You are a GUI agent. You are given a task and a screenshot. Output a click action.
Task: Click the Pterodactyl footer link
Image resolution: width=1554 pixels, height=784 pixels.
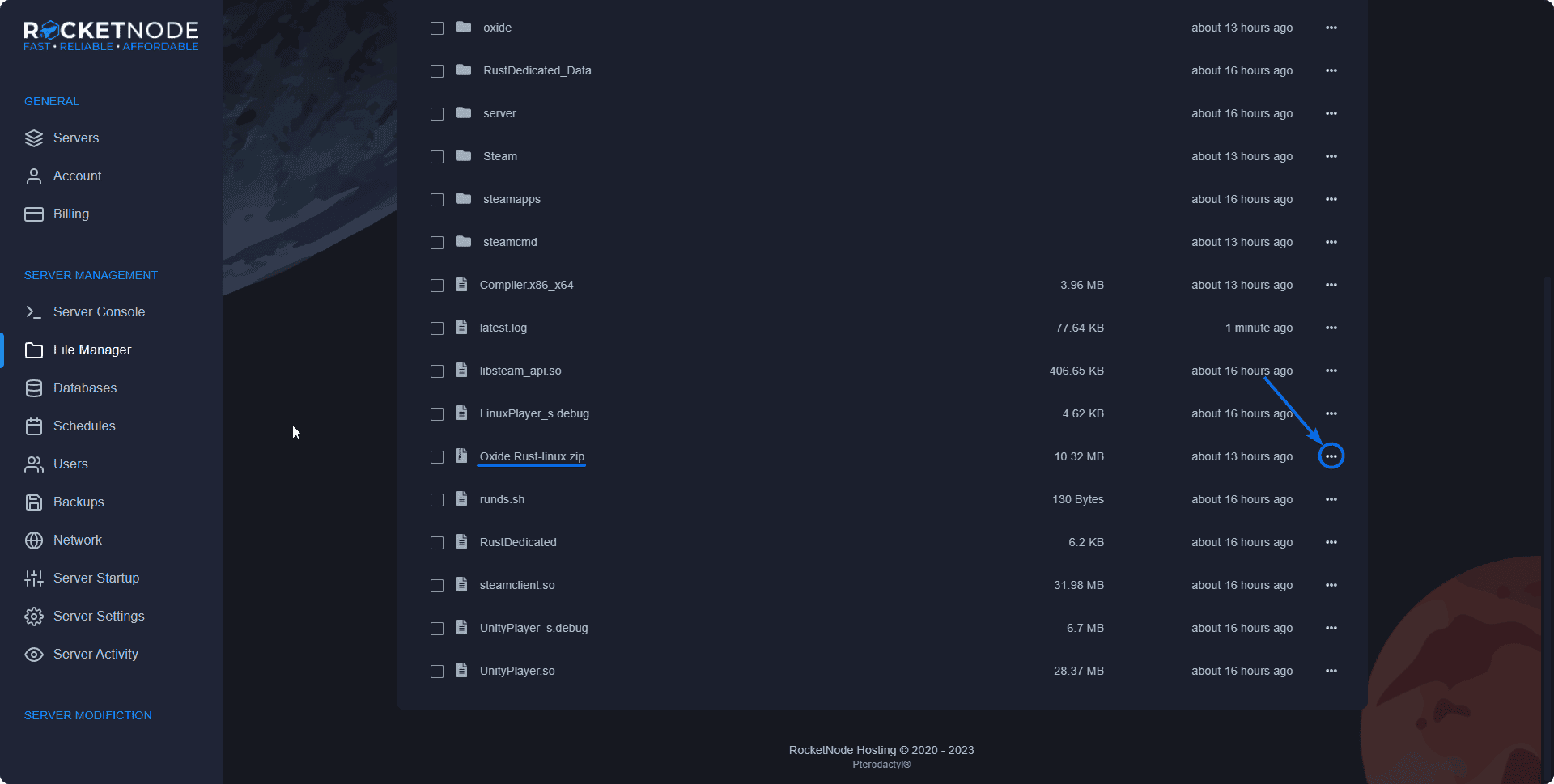[x=881, y=765]
